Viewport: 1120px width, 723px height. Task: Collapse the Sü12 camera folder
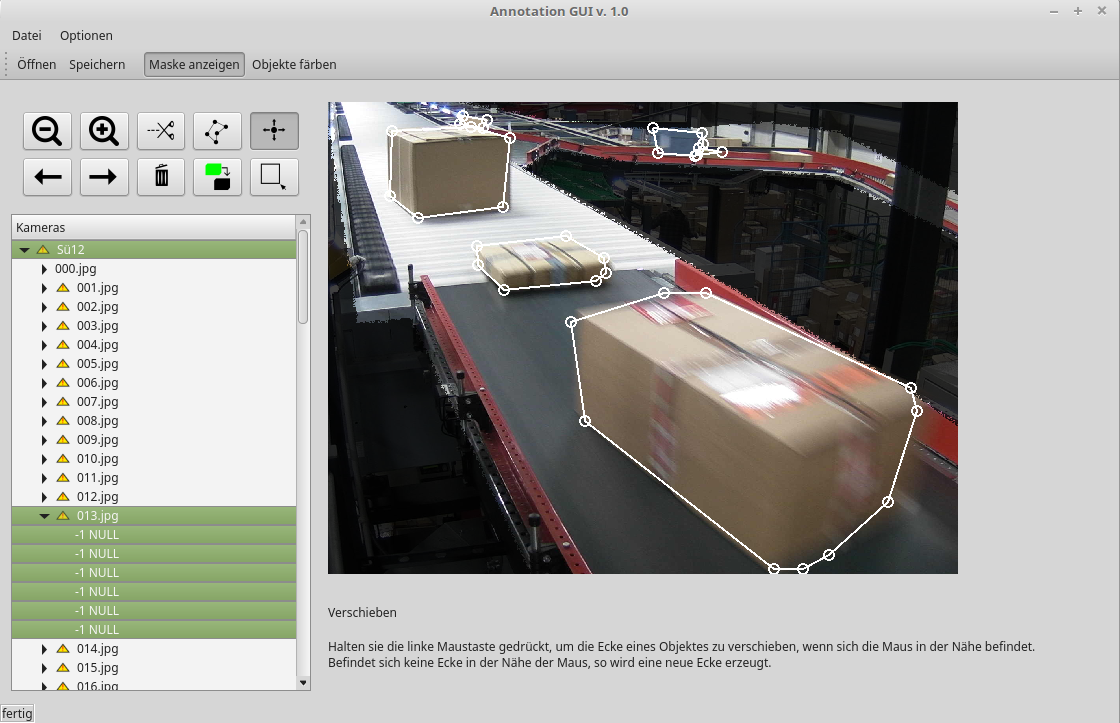click(25, 250)
